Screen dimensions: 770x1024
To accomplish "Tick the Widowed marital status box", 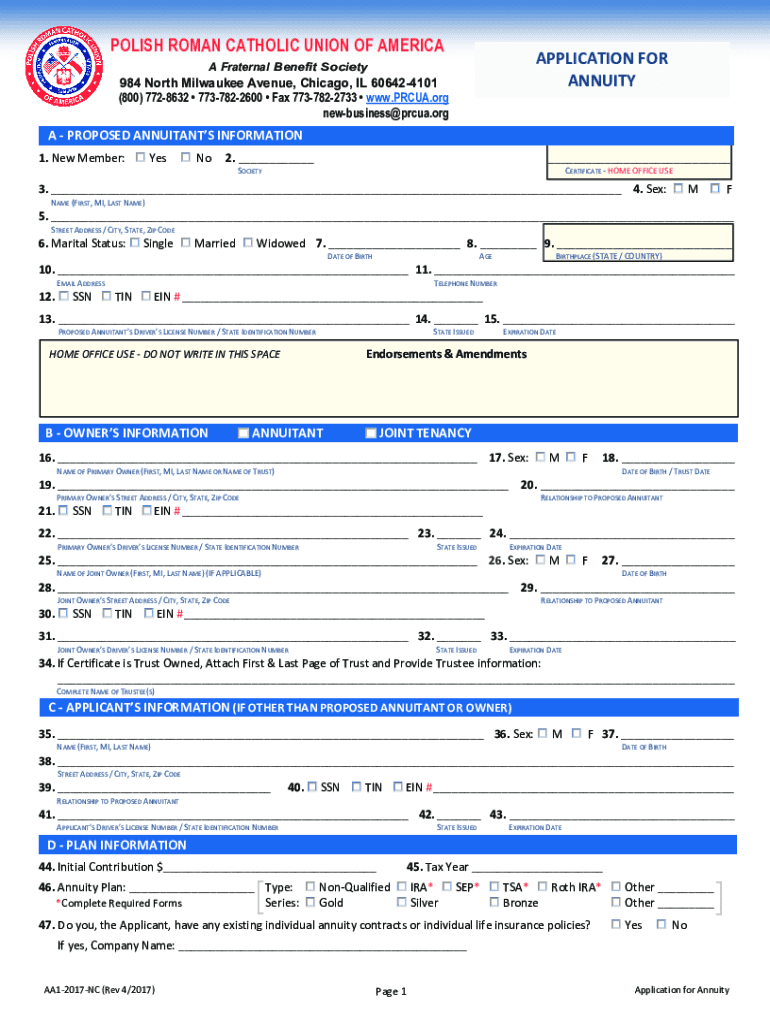I will [247, 243].
